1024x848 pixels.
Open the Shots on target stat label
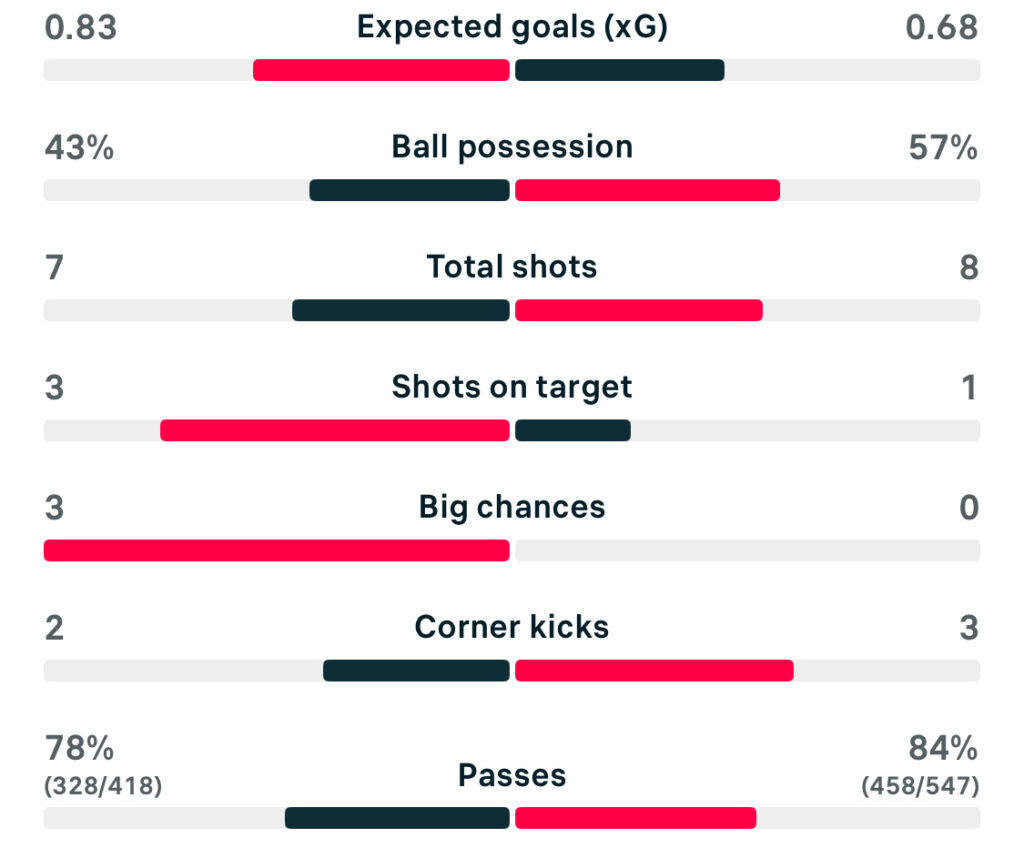512,387
